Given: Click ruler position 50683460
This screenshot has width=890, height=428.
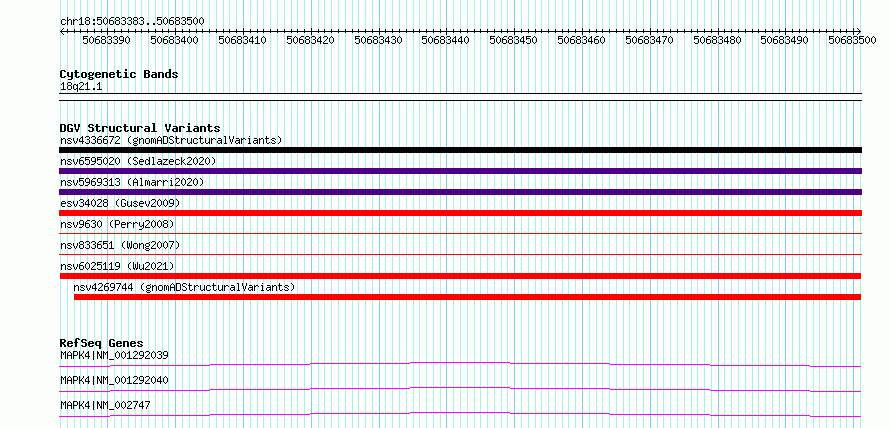Looking at the screenshot, I should click(x=581, y=40).
